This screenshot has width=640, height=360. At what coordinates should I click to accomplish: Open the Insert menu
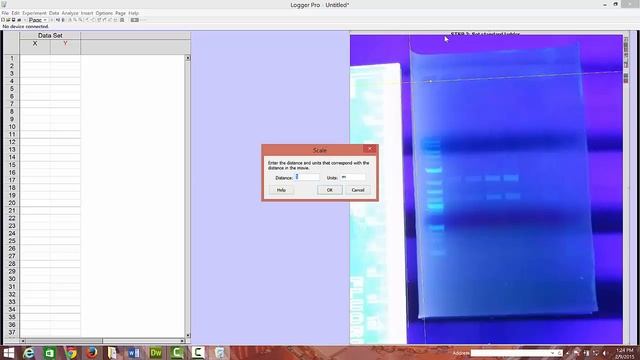coord(87,13)
